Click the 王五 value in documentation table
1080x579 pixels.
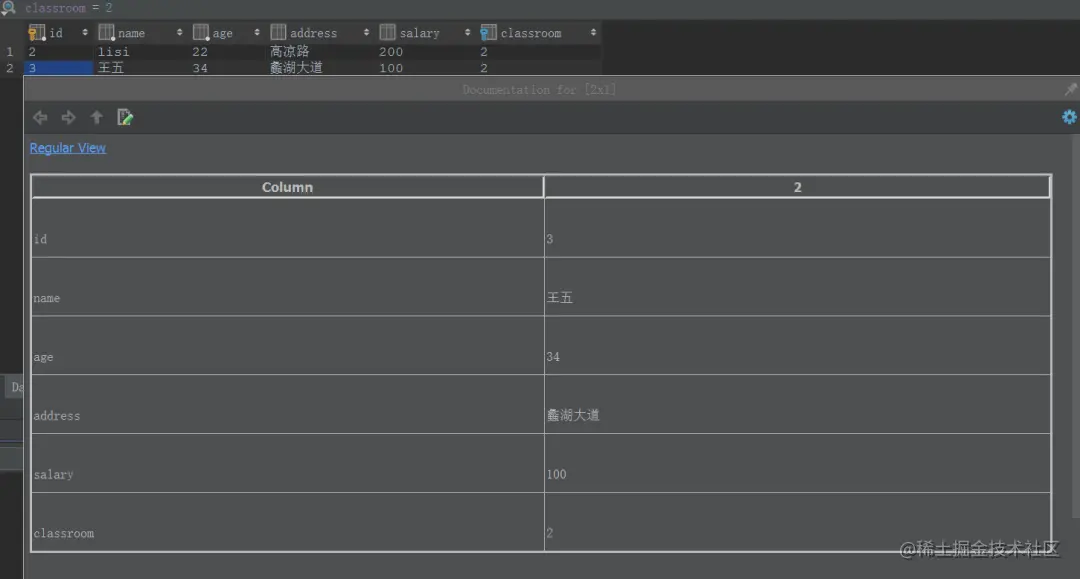(x=560, y=297)
